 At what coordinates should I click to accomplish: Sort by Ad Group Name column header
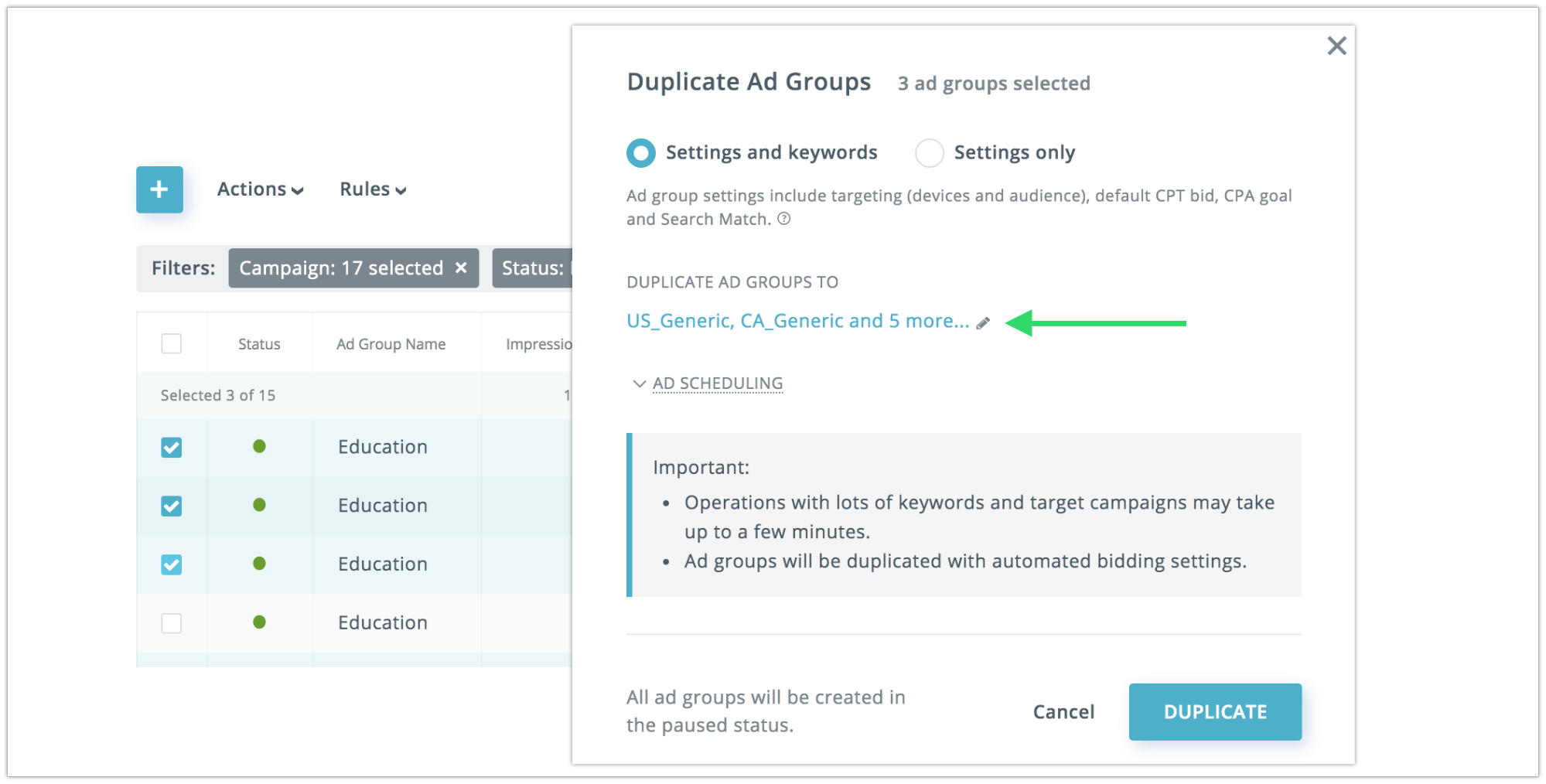click(x=391, y=344)
